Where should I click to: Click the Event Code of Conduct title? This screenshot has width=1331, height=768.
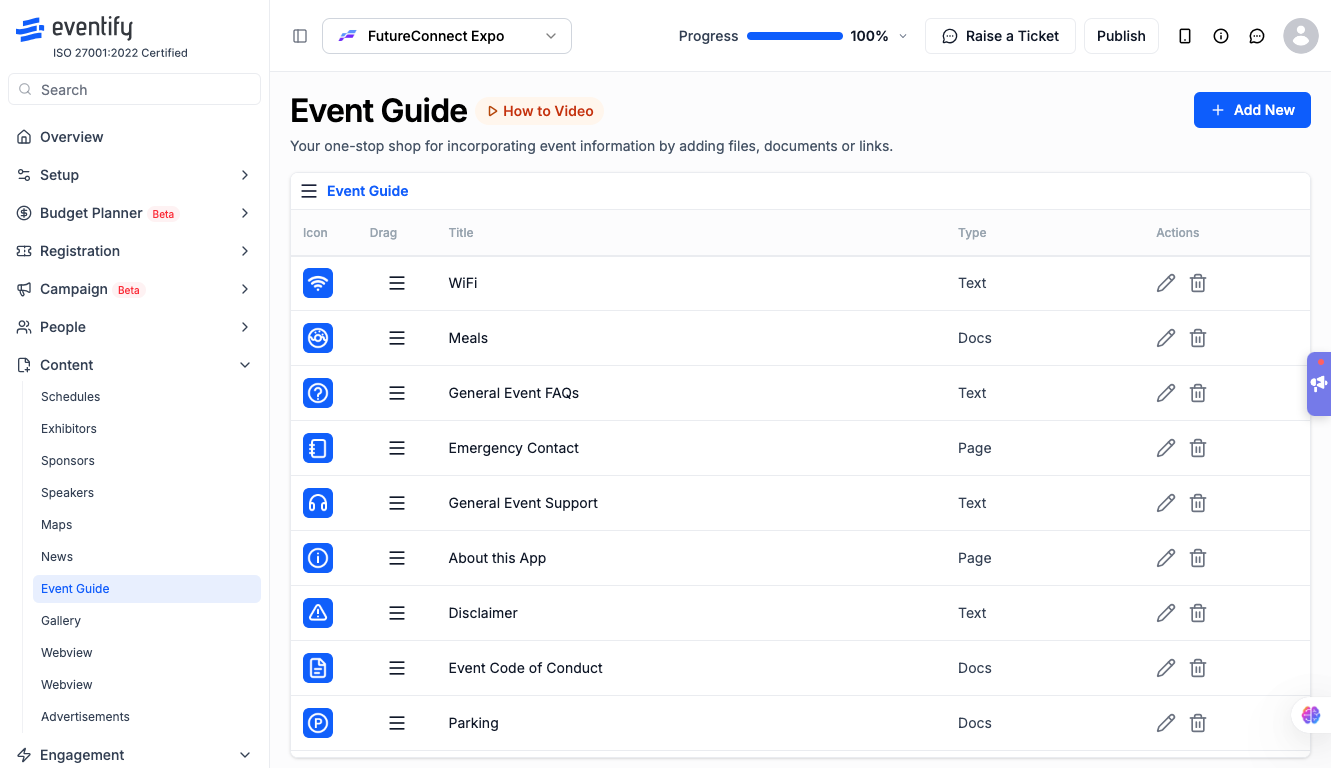526,668
